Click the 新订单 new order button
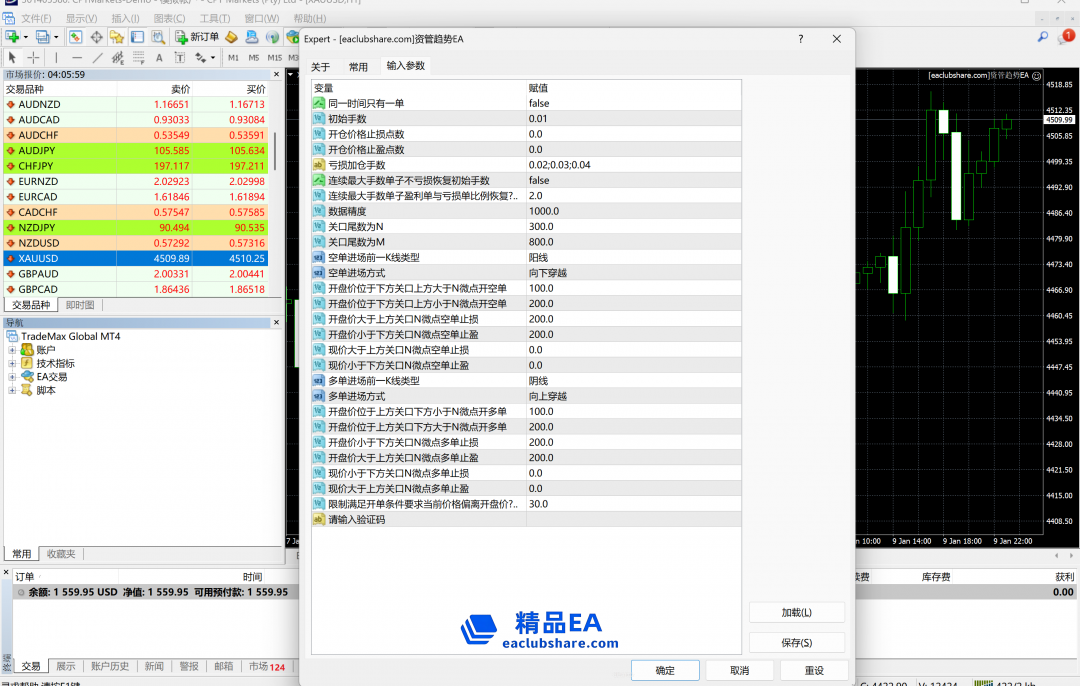Screen dimensions: 1080x686 (x=197, y=37)
